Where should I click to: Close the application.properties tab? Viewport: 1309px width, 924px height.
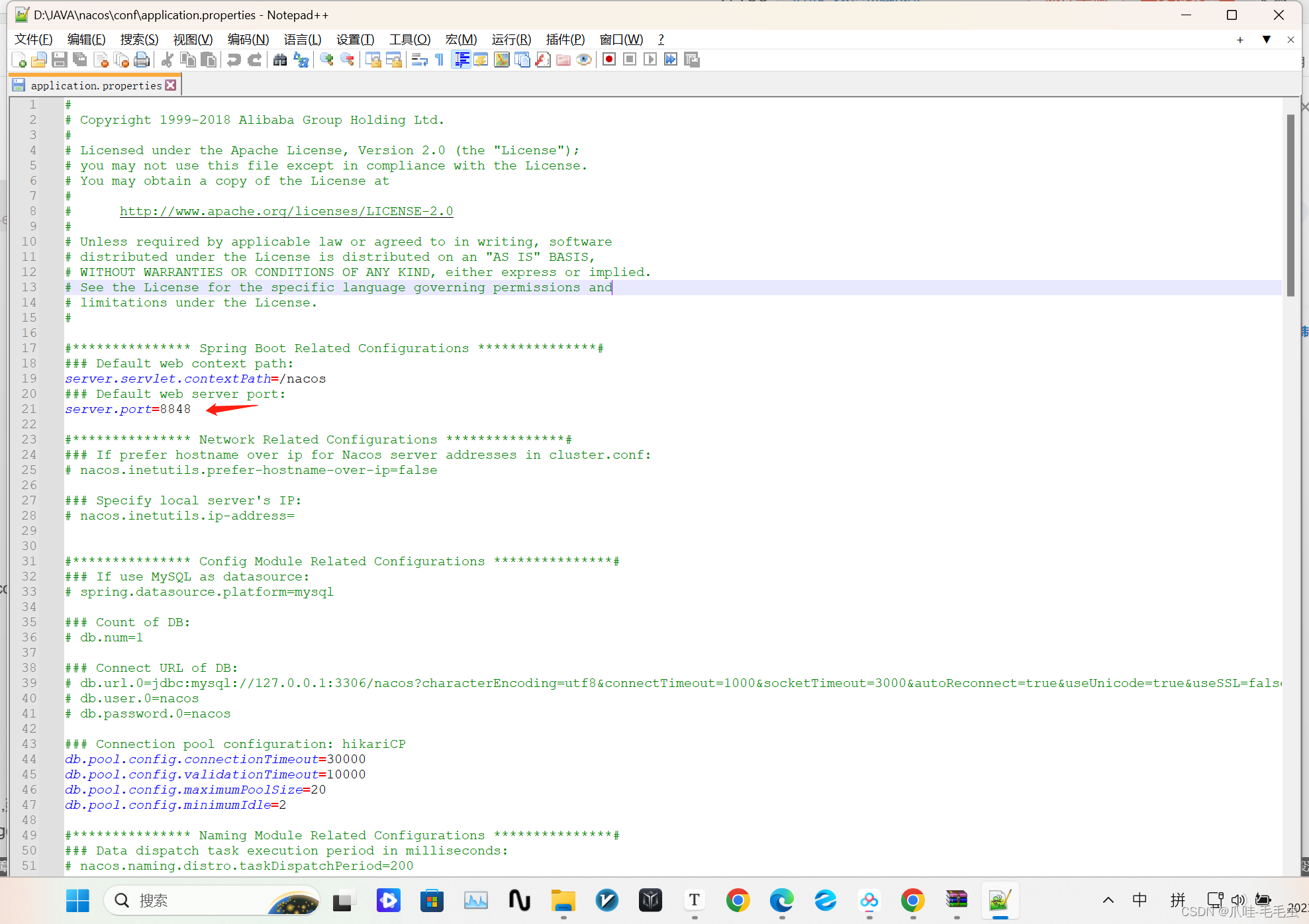tap(171, 85)
